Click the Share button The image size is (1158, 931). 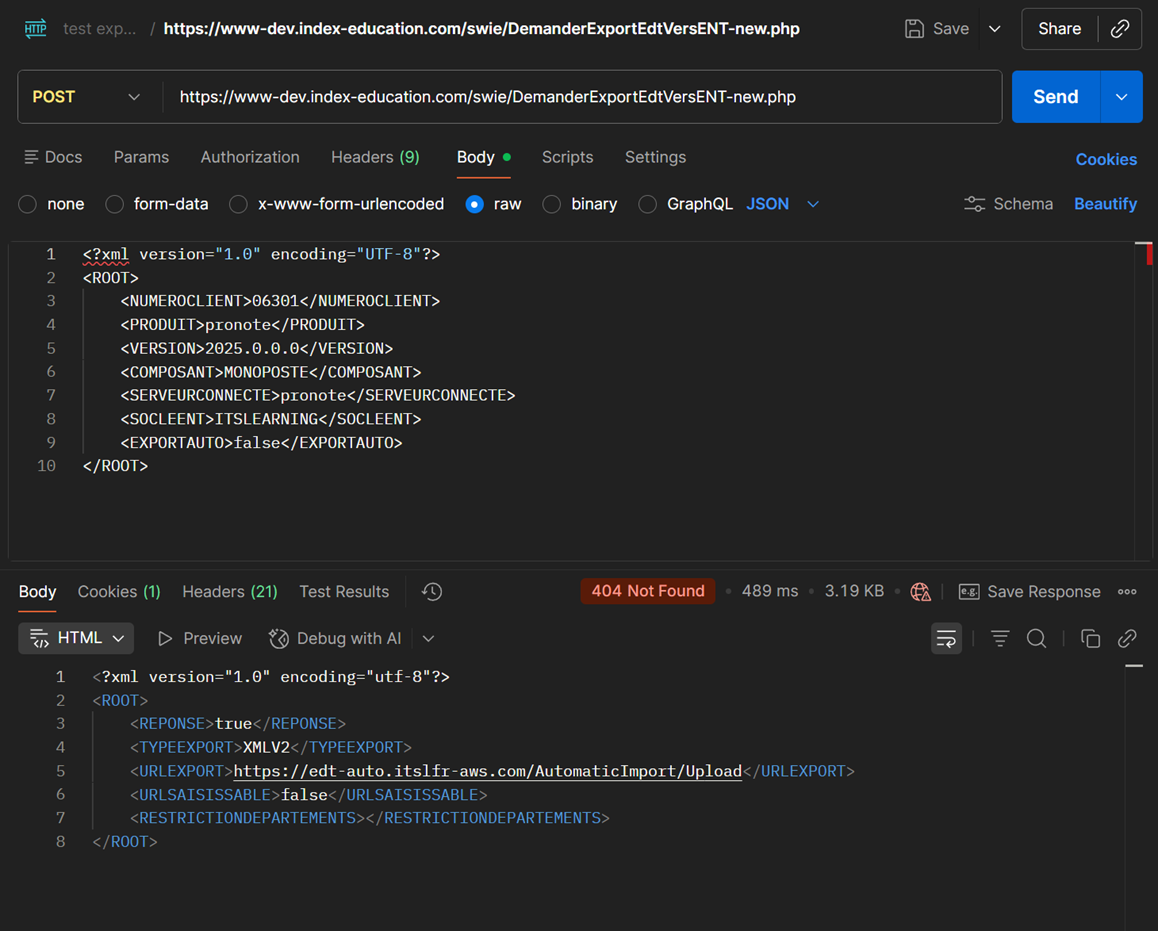pyautogui.click(x=1059, y=29)
